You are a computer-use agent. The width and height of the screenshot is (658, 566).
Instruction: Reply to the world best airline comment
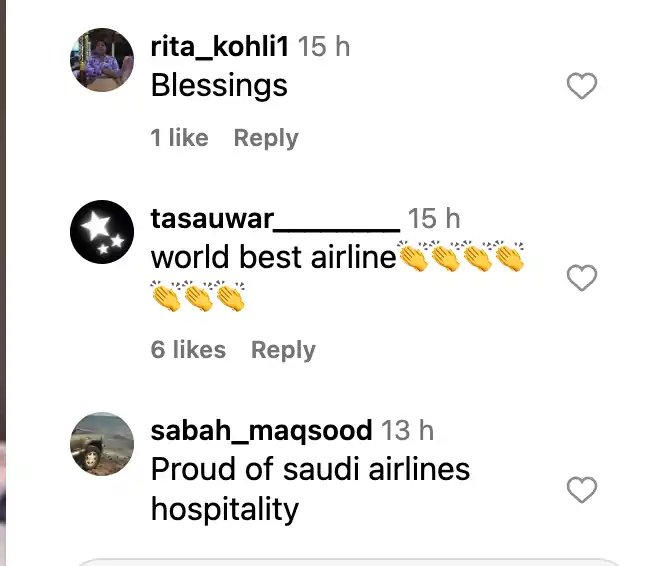[x=283, y=350]
